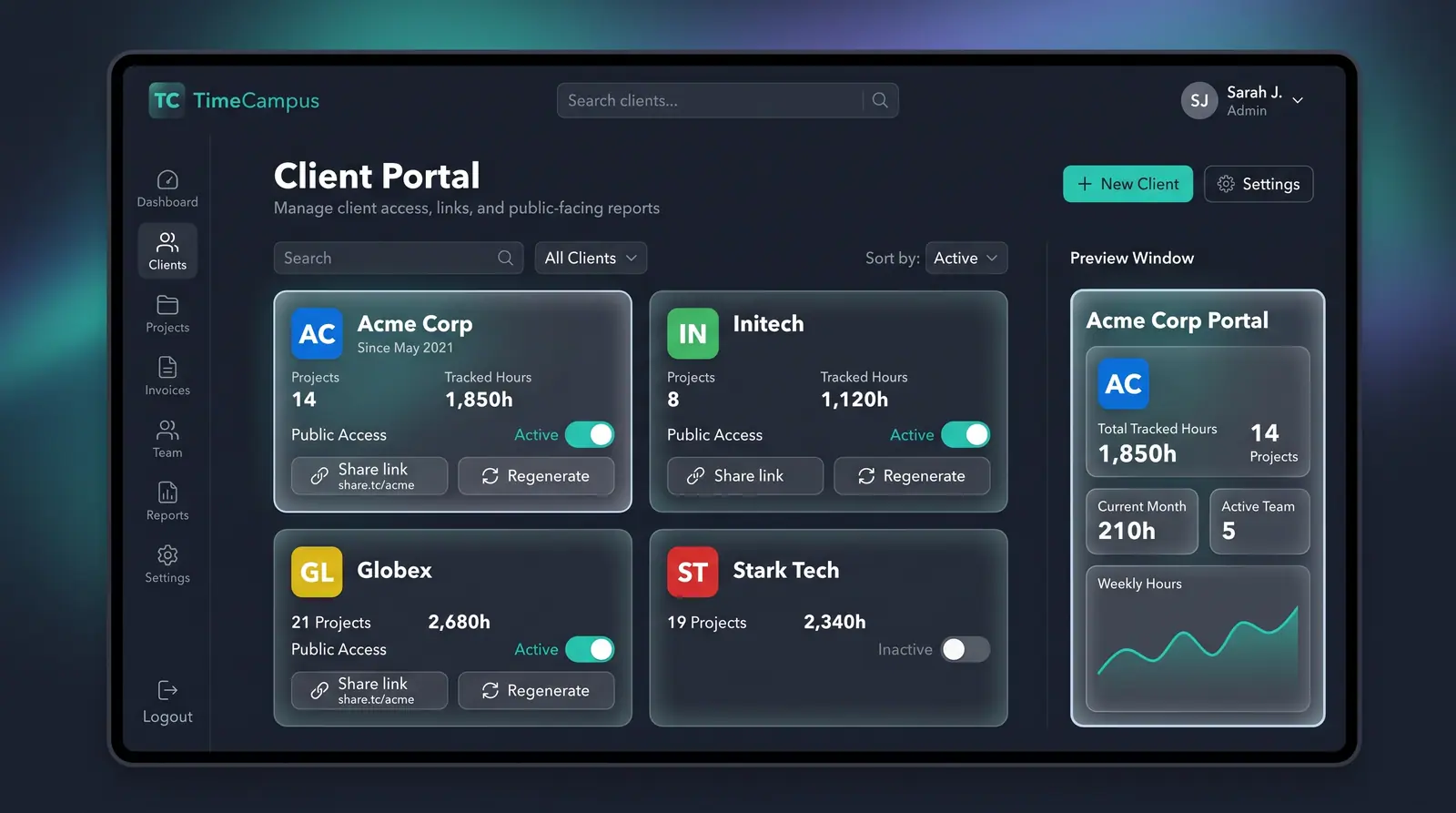The width and height of the screenshot is (1456, 813).
Task: Click Globex Share link button
Action: [369, 690]
